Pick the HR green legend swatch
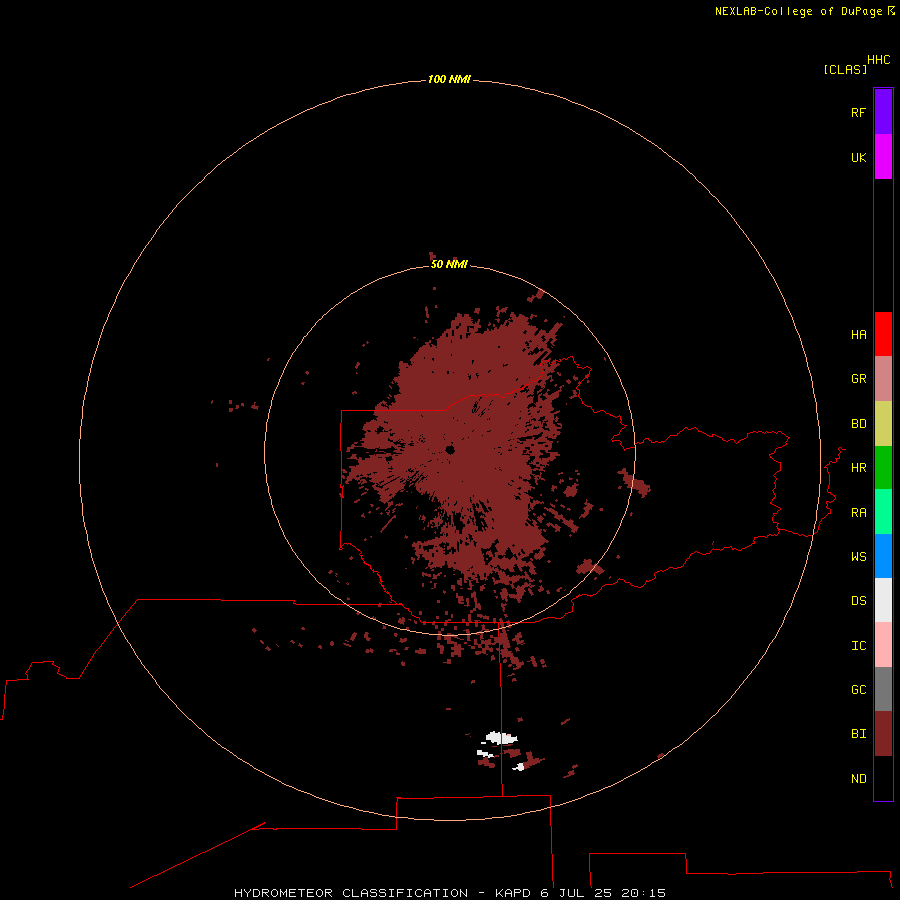This screenshot has height=900, width=900. click(x=883, y=467)
